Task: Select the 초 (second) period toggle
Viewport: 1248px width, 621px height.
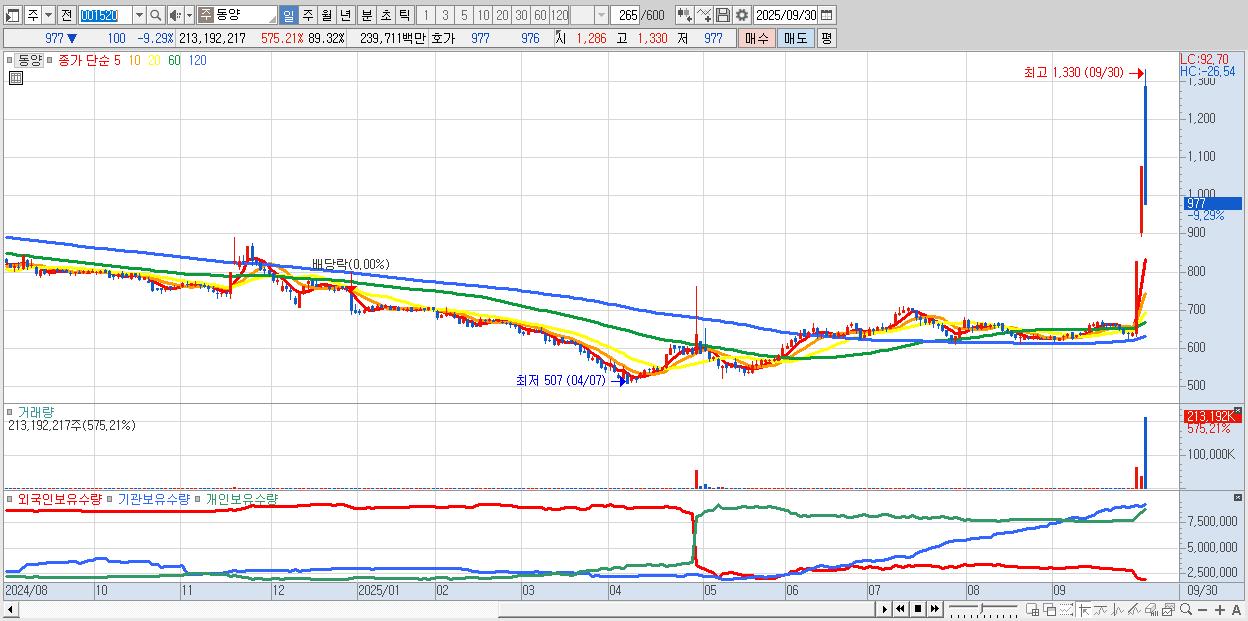Action: (x=385, y=15)
